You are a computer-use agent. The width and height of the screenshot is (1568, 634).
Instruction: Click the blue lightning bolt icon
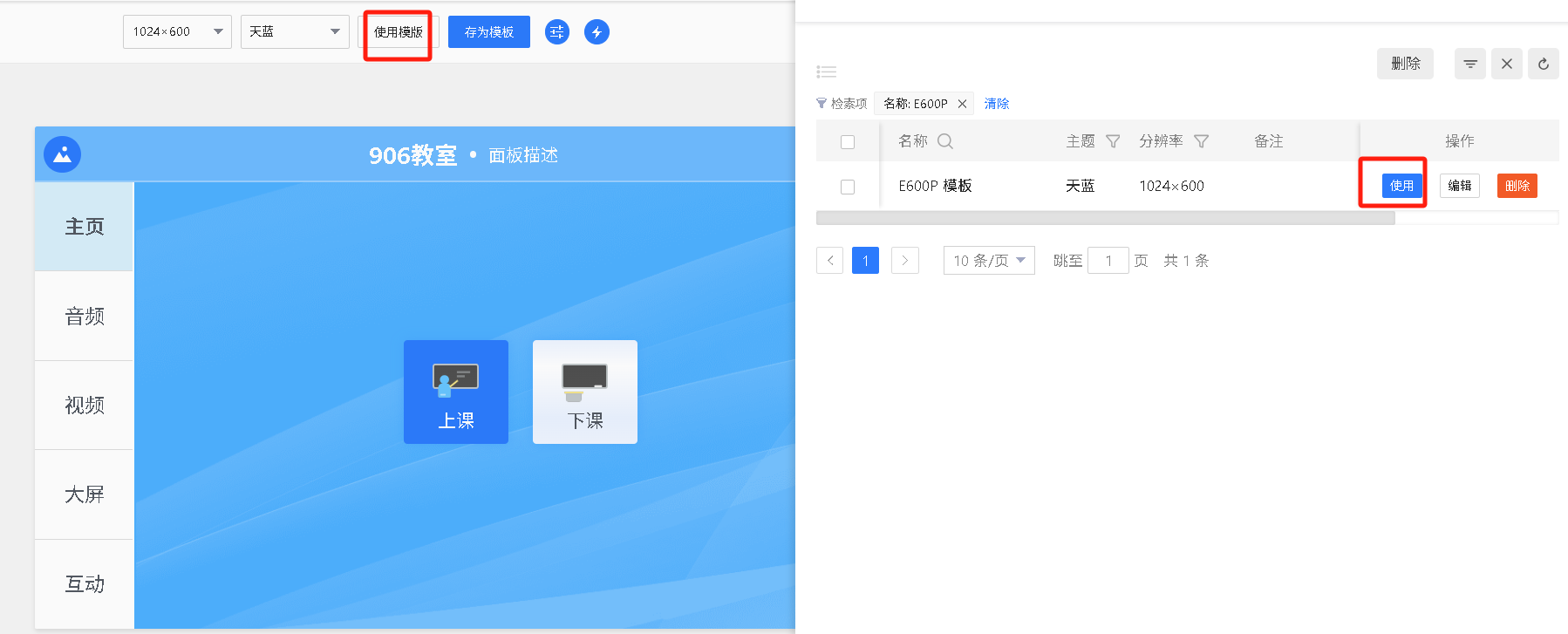[597, 32]
